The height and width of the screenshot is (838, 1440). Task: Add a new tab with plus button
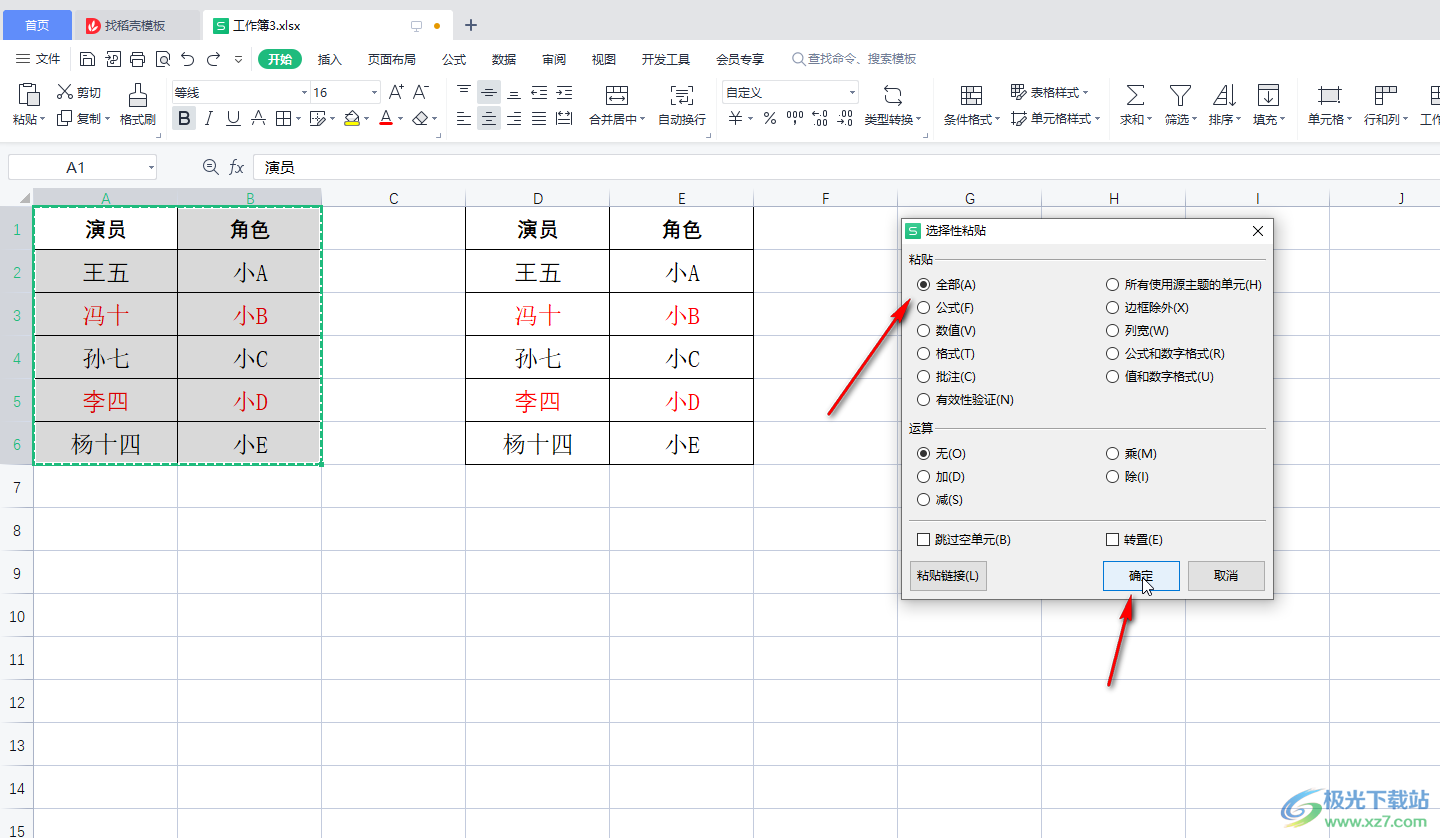471,25
